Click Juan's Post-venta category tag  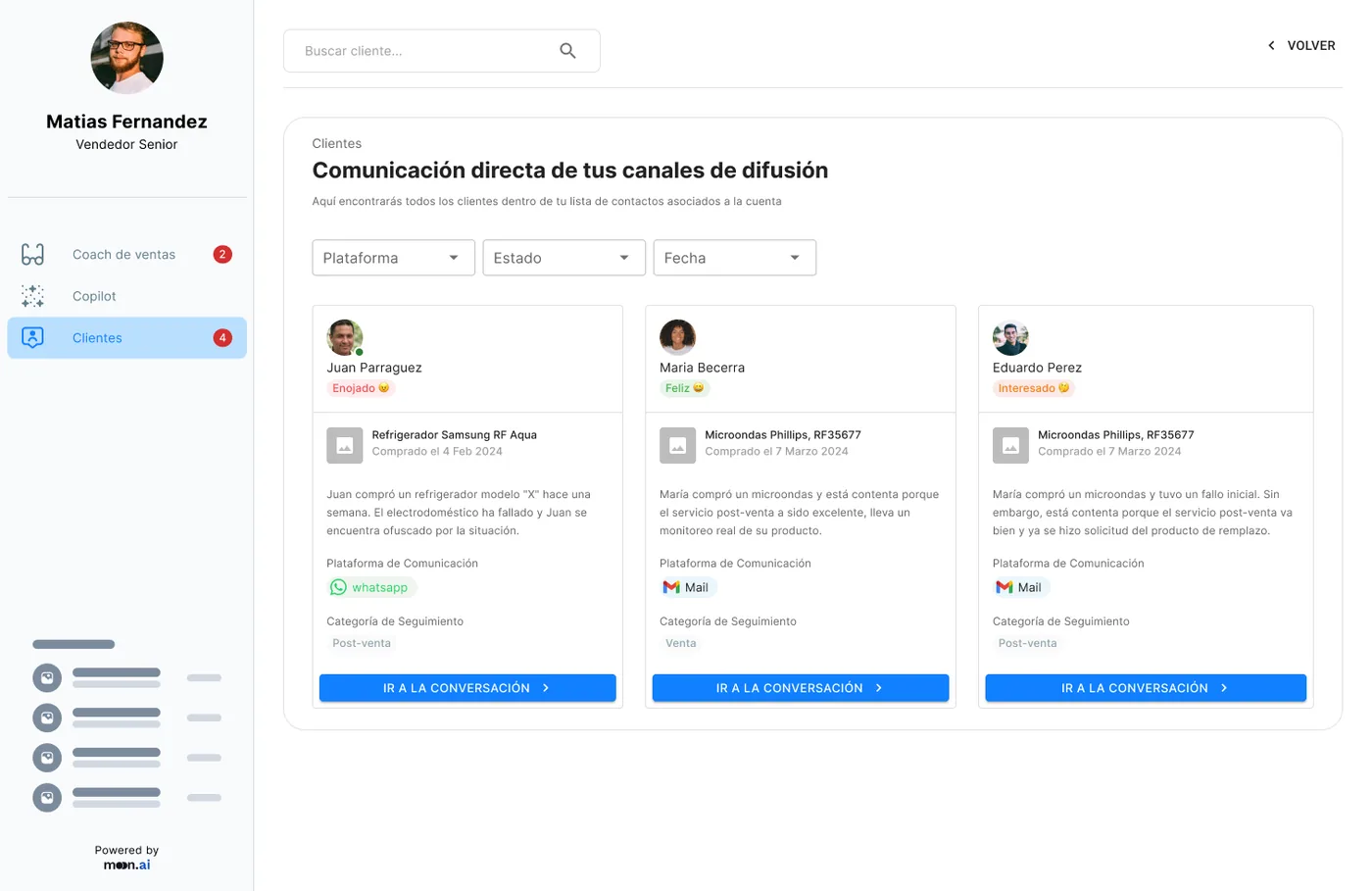[x=362, y=644]
